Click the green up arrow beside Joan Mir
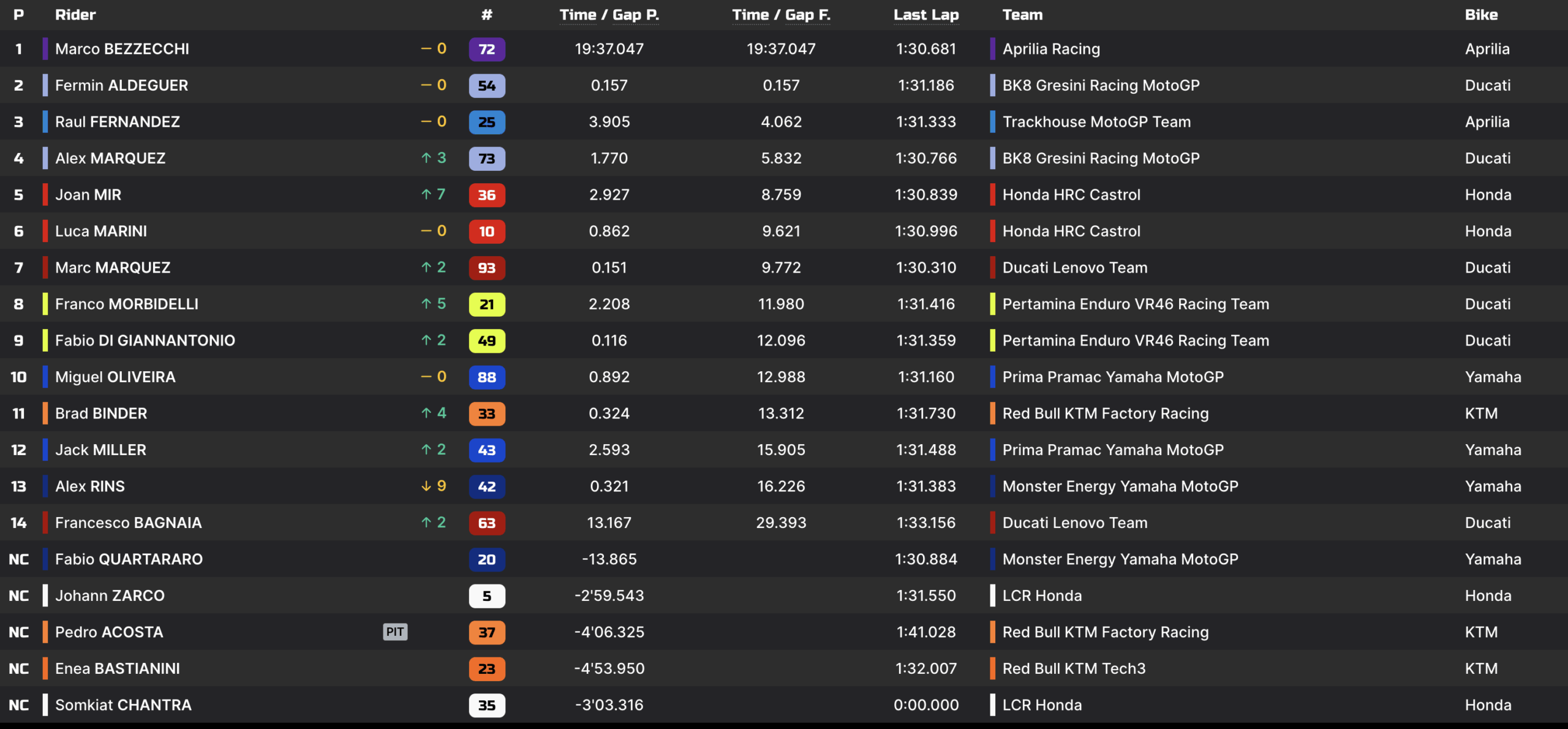 coord(426,194)
